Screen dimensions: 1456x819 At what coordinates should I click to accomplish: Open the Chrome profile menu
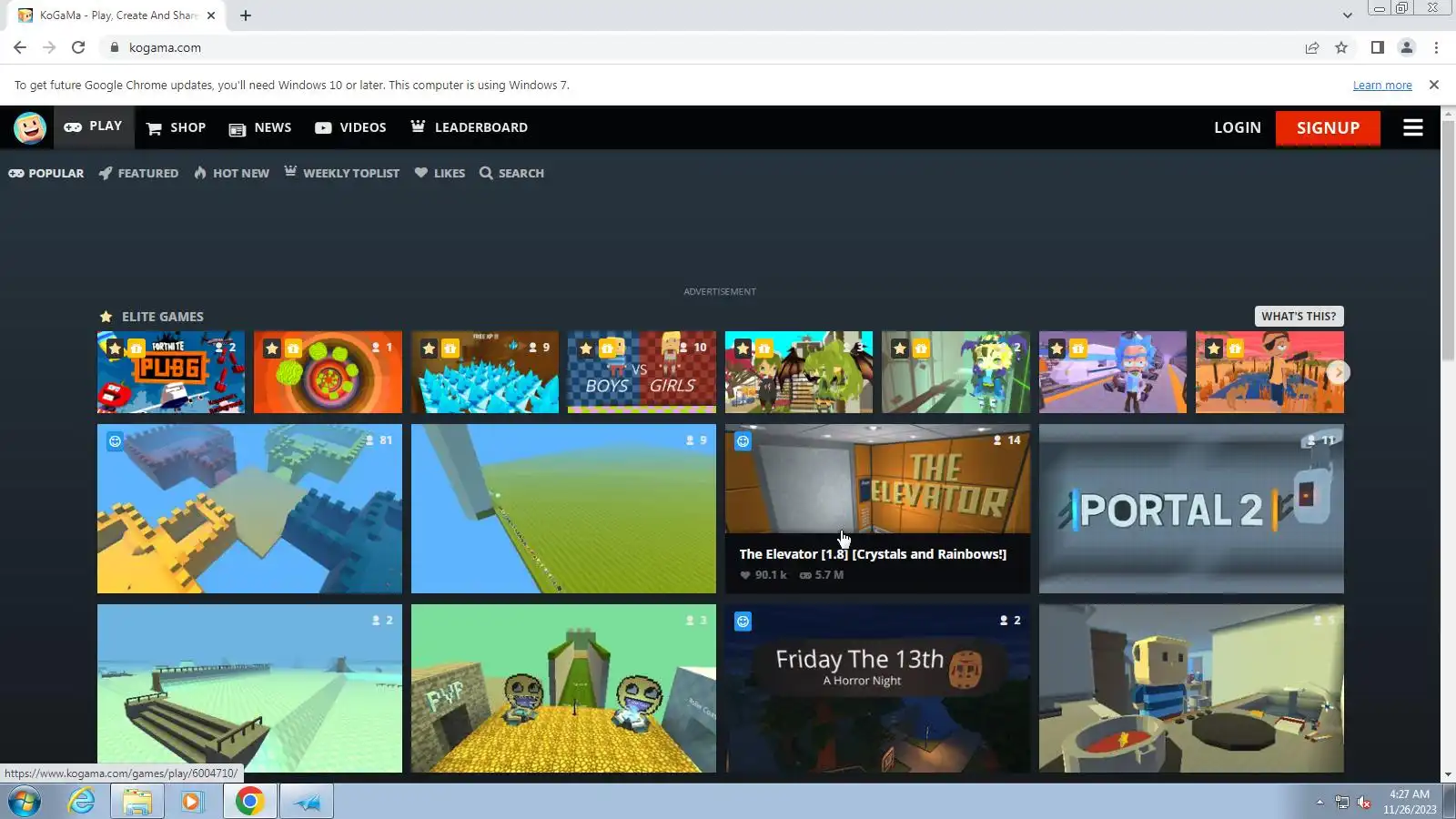(1407, 47)
